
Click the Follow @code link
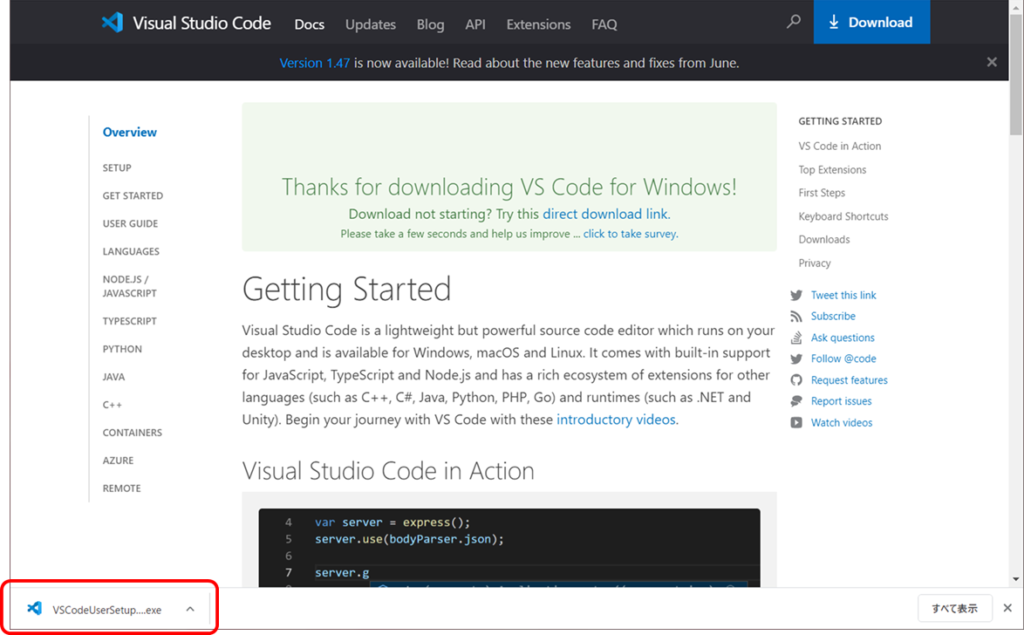point(843,359)
